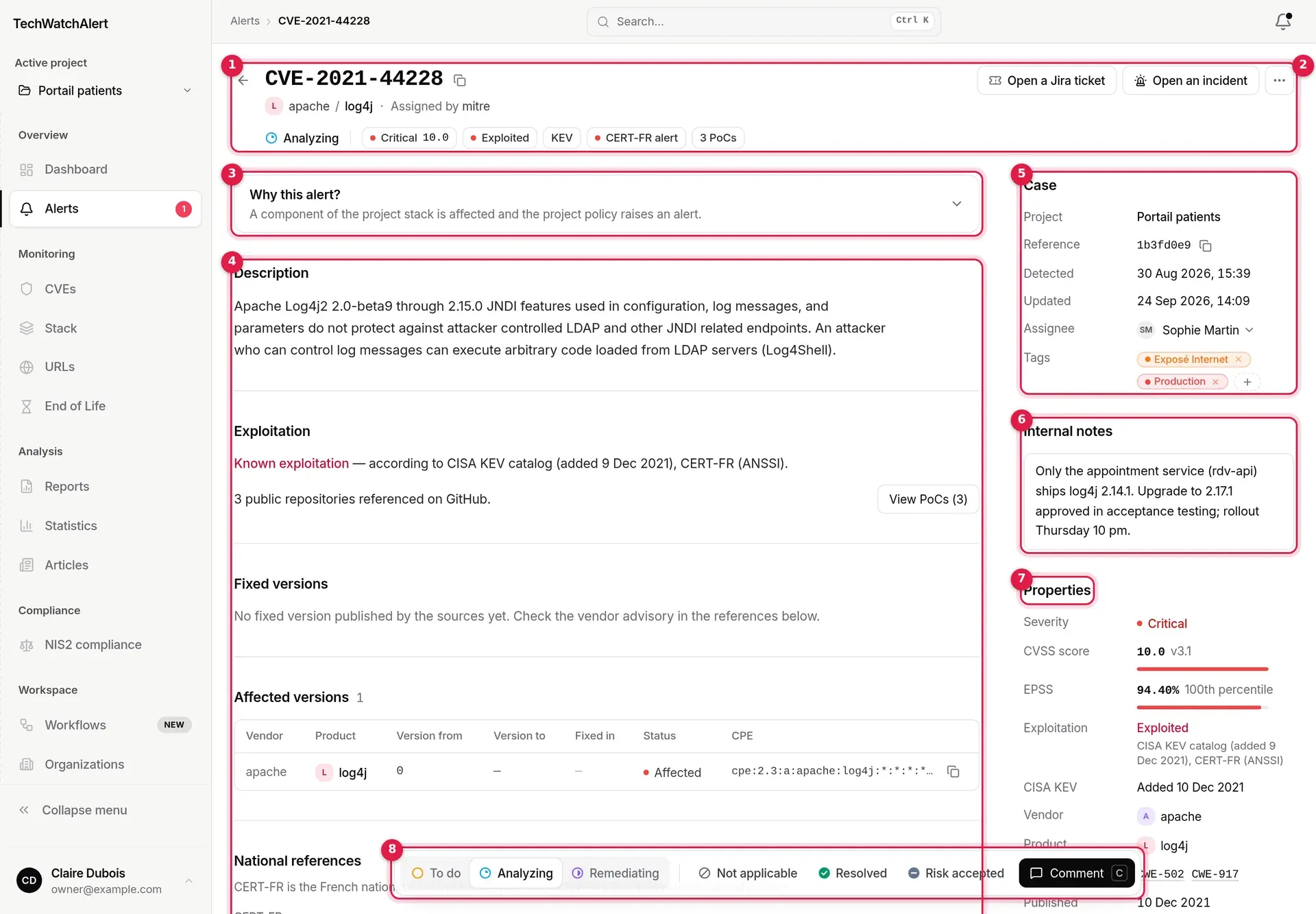The height and width of the screenshot is (914, 1316).
Task: Set status to To do
Action: [436, 873]
